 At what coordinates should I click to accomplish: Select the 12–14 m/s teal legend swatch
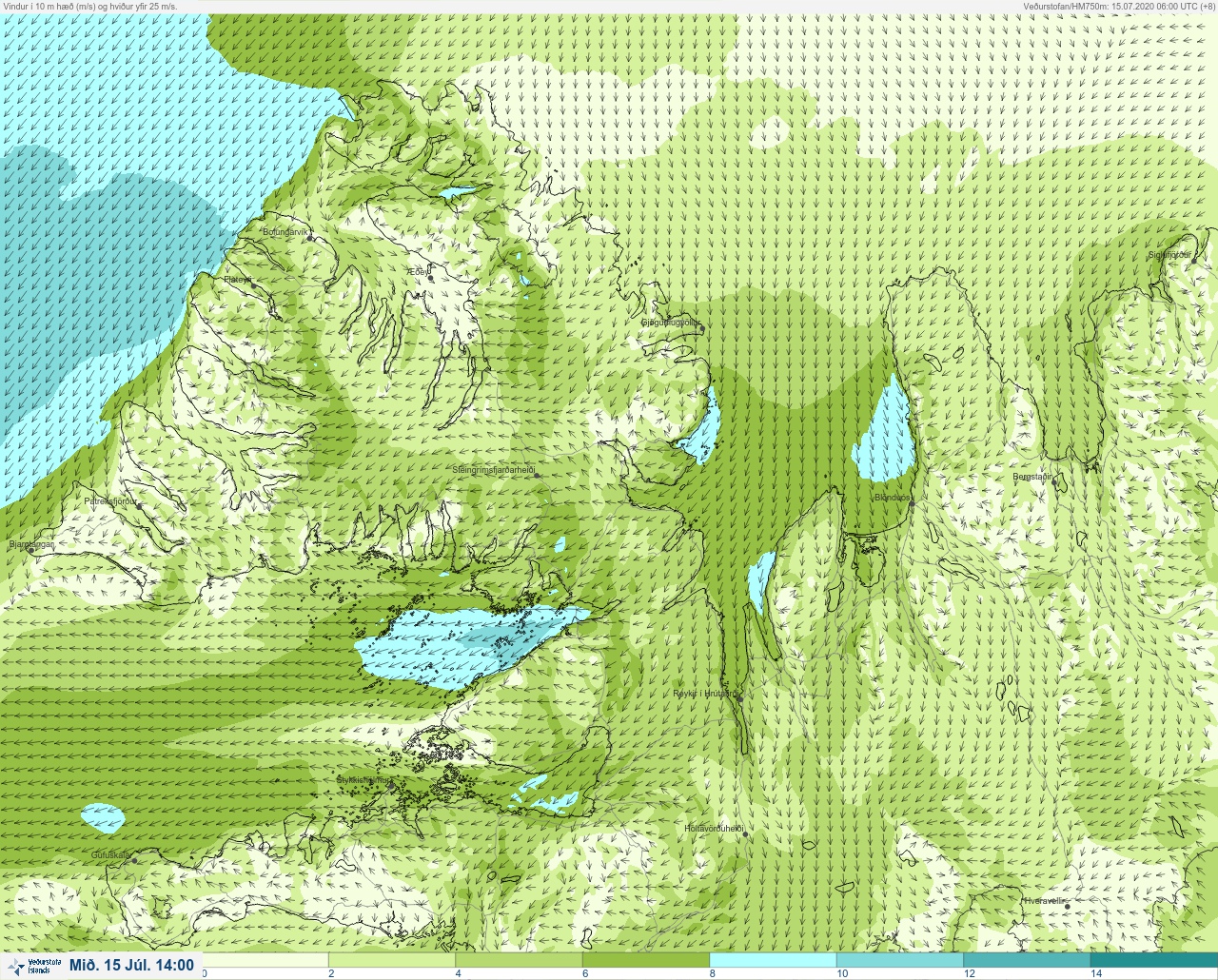coord(1027,960)
